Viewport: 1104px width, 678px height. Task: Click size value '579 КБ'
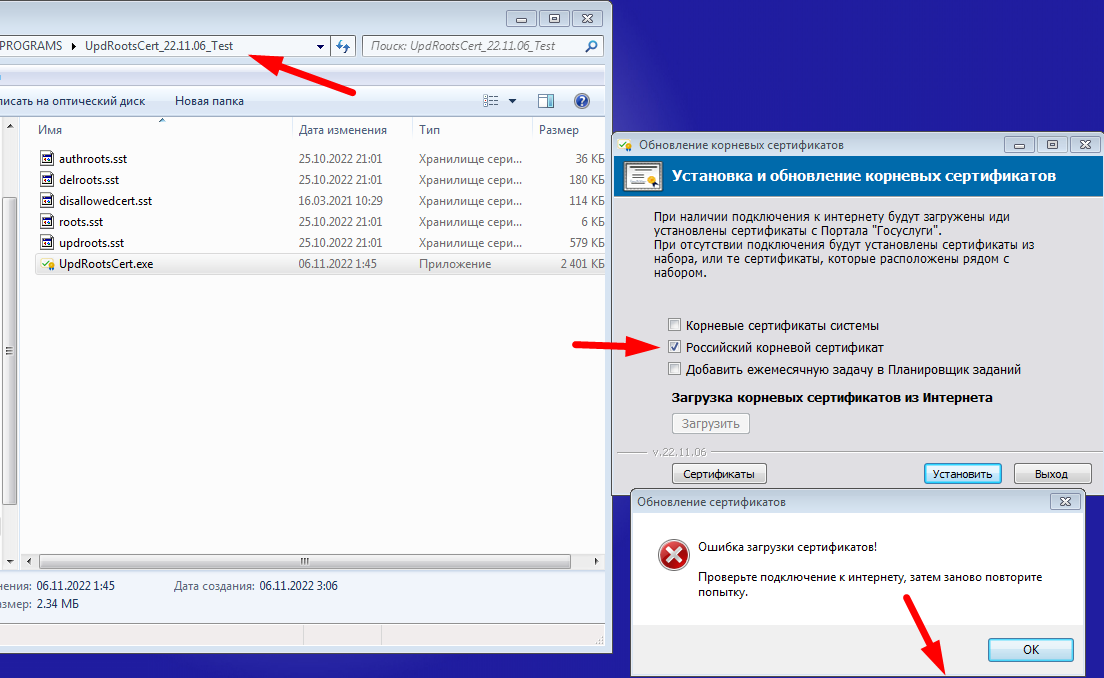[586, 243]
